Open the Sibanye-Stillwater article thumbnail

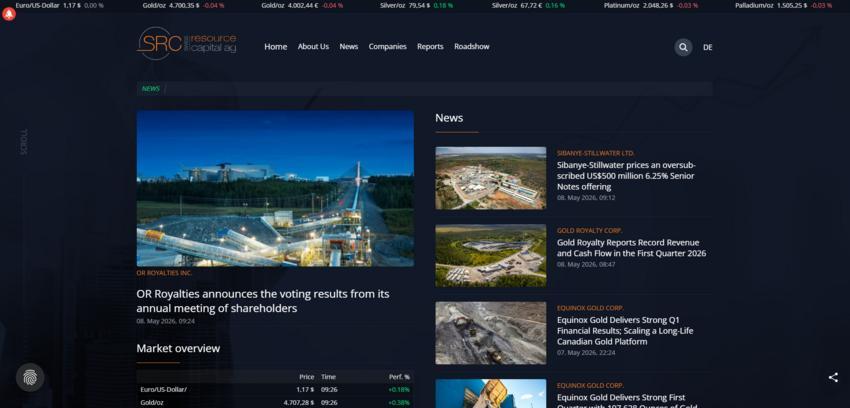(491, 178)
